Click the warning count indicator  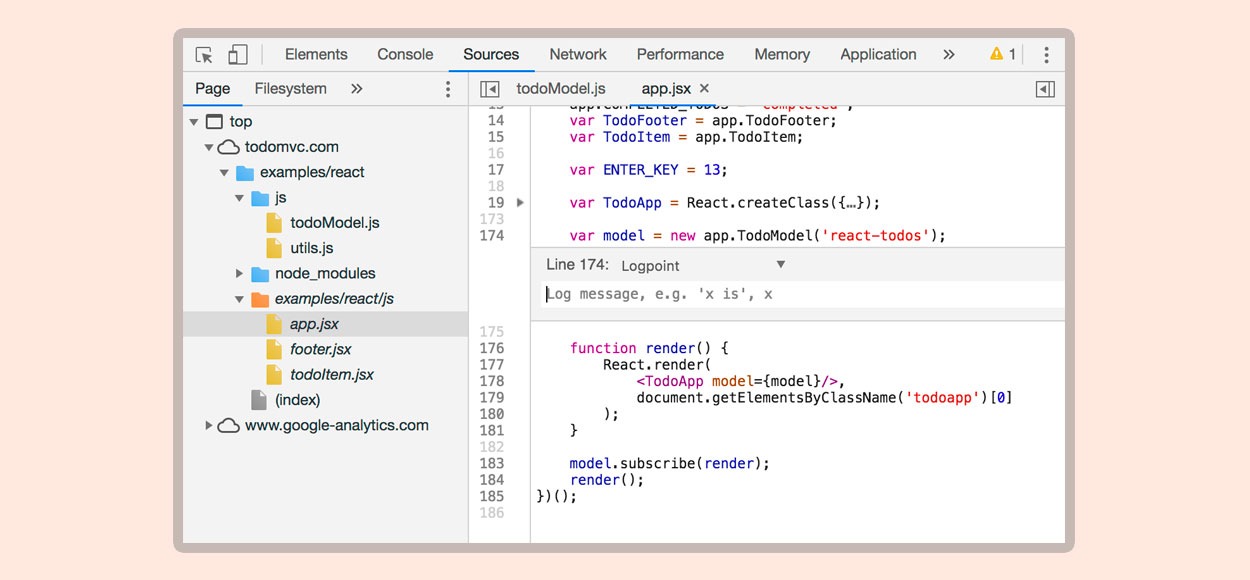[1003, 55]
